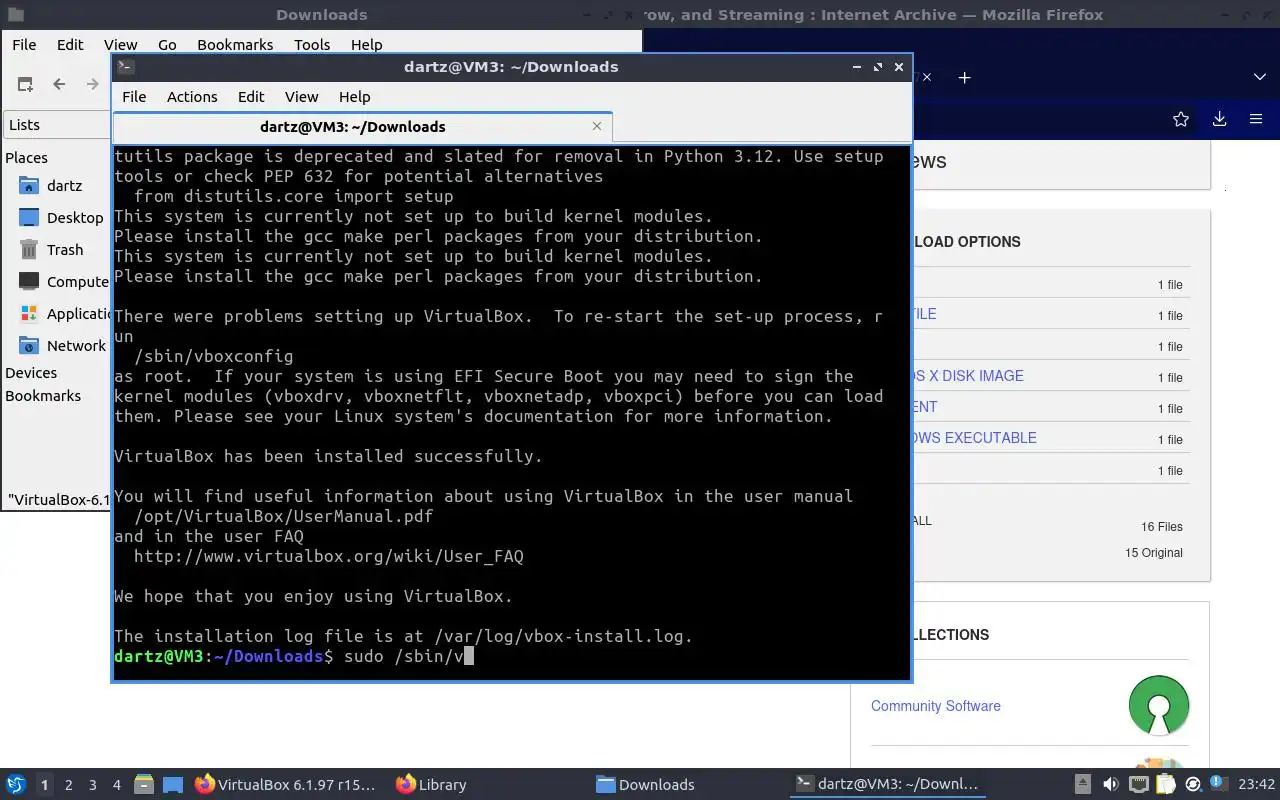Open the terminal Actions menu
The height and width of the screenshot is (800, 1280).
pos(192,97)
